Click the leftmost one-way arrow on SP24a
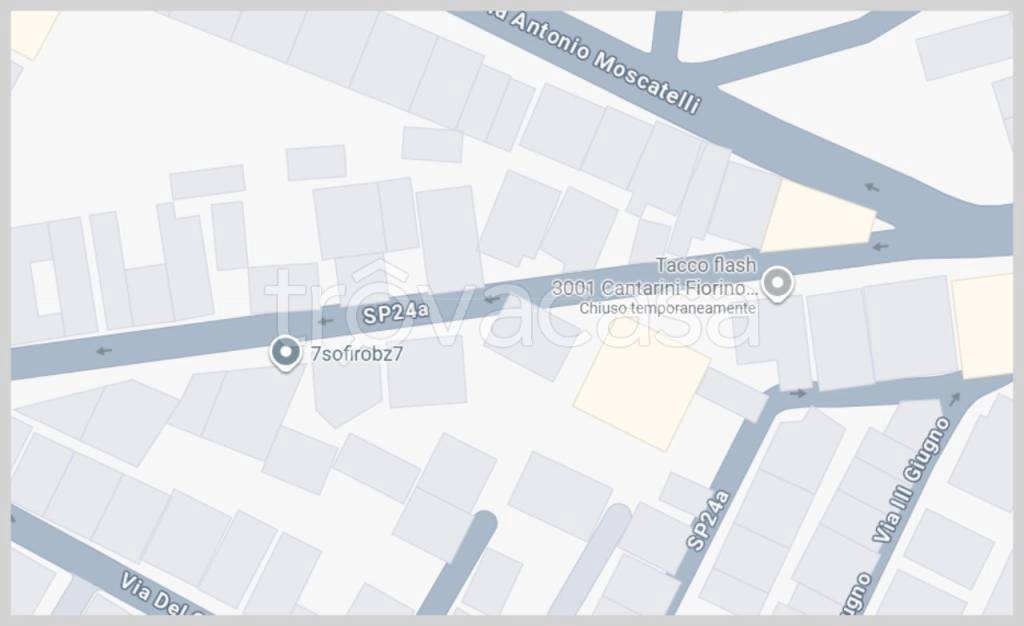This screenshot has height=626, width=1024. pyautogui.click(x=104, y=351)
